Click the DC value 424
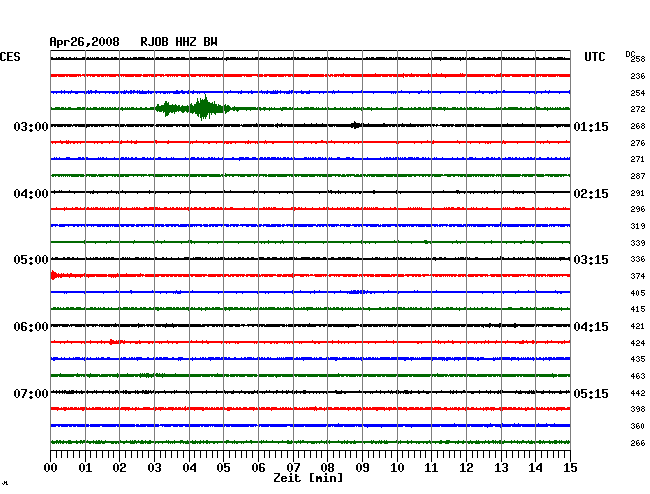The height and width of the screenshot is (494, 650). pos(638,343)
